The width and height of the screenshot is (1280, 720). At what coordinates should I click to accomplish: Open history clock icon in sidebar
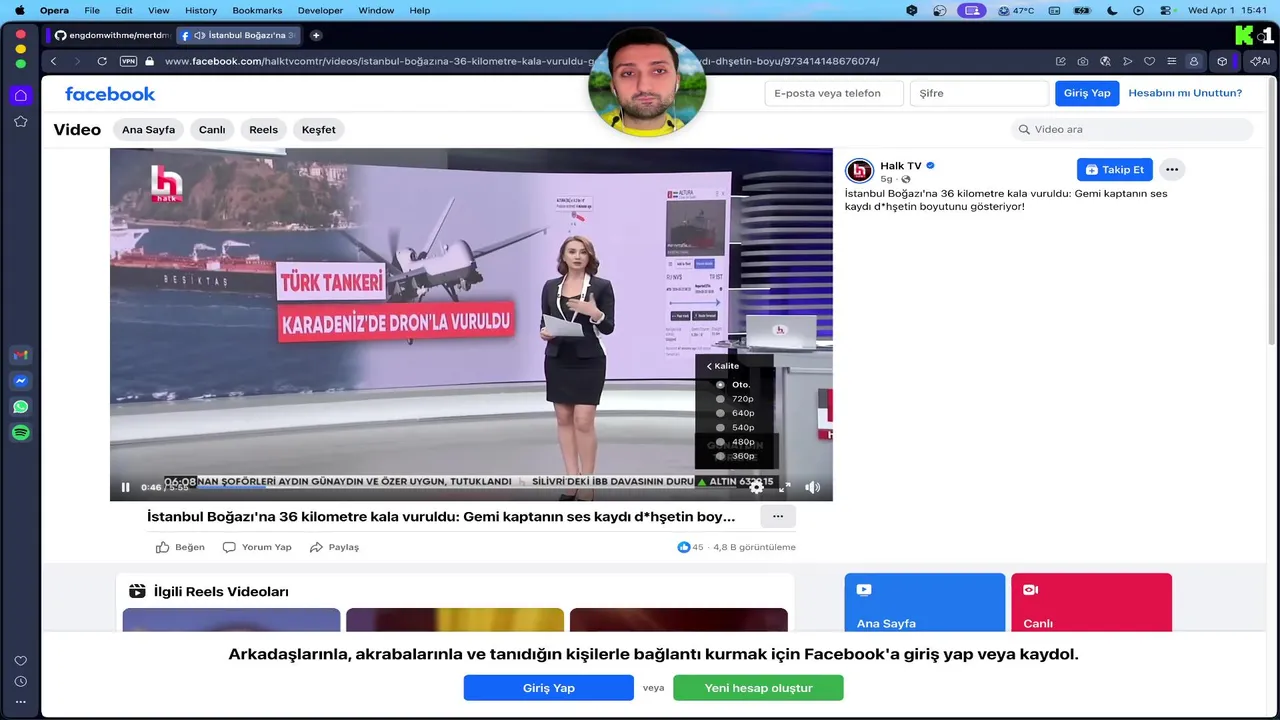pyautogui.click(x=20, y=682)
